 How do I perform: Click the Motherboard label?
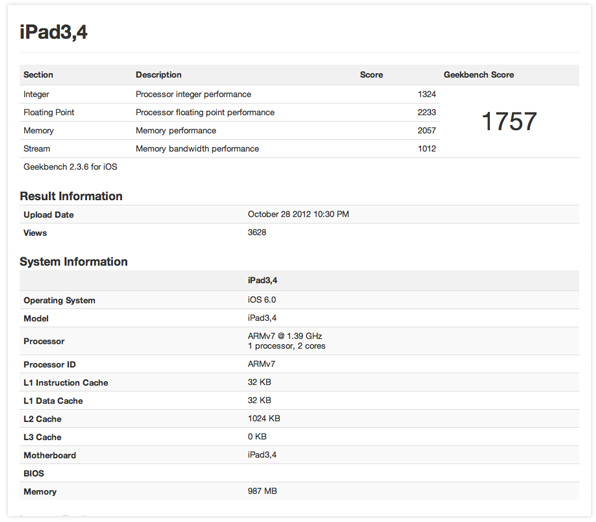tap(50, 455)
